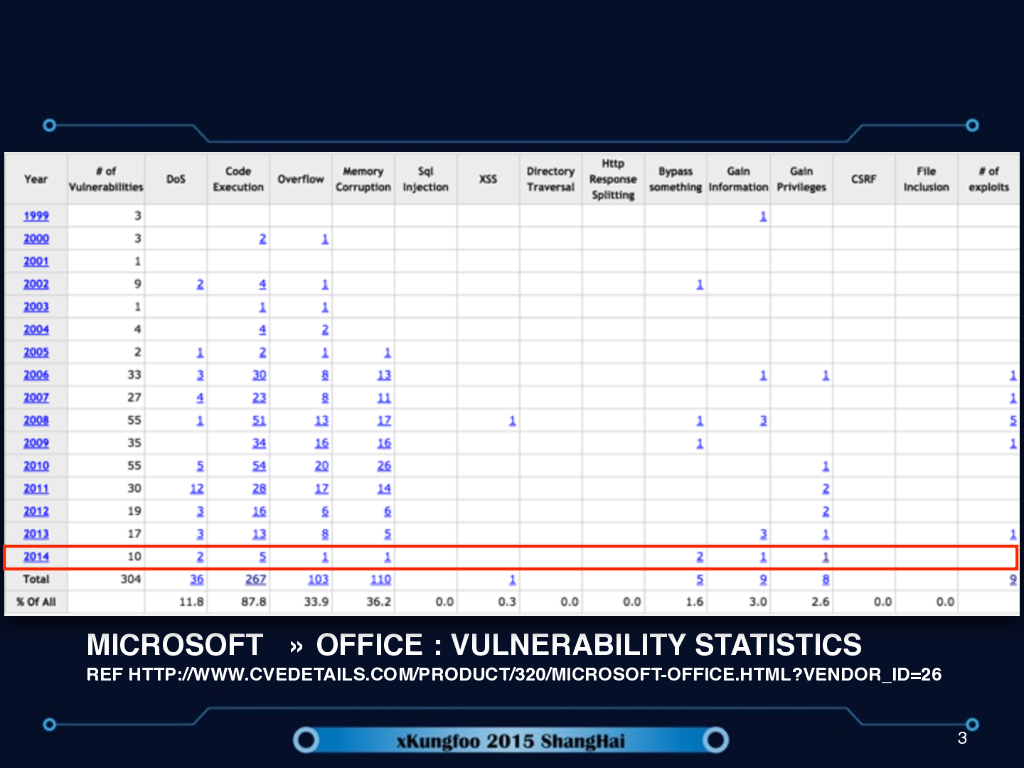Select the Code Execution column header
This screenshot has height=768, width=1024.
(238, 179)
